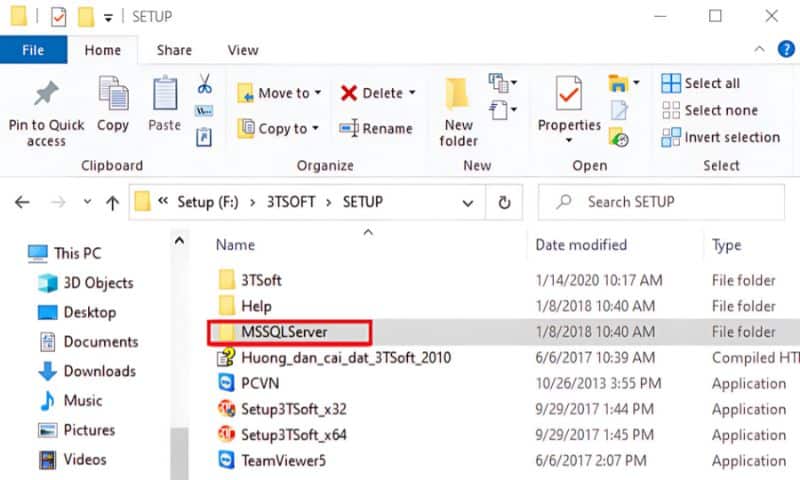Click Select all
Screen dimensions: 800x480
701,83
